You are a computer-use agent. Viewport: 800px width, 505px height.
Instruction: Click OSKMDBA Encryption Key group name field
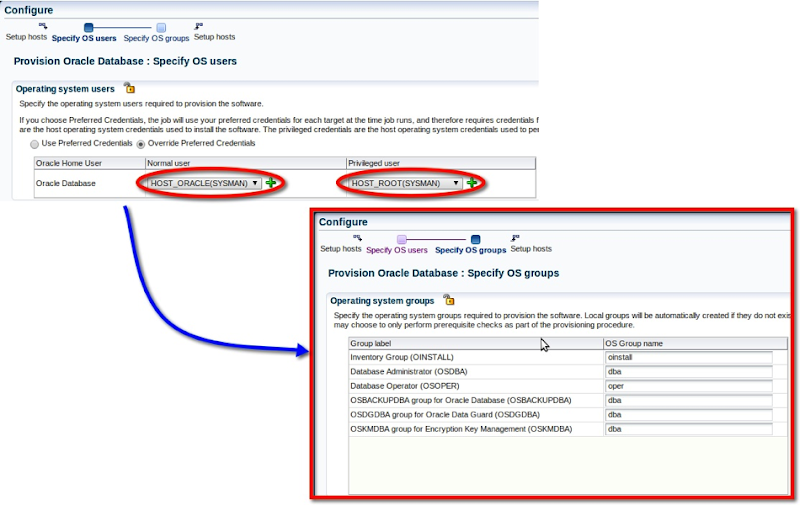689,429
